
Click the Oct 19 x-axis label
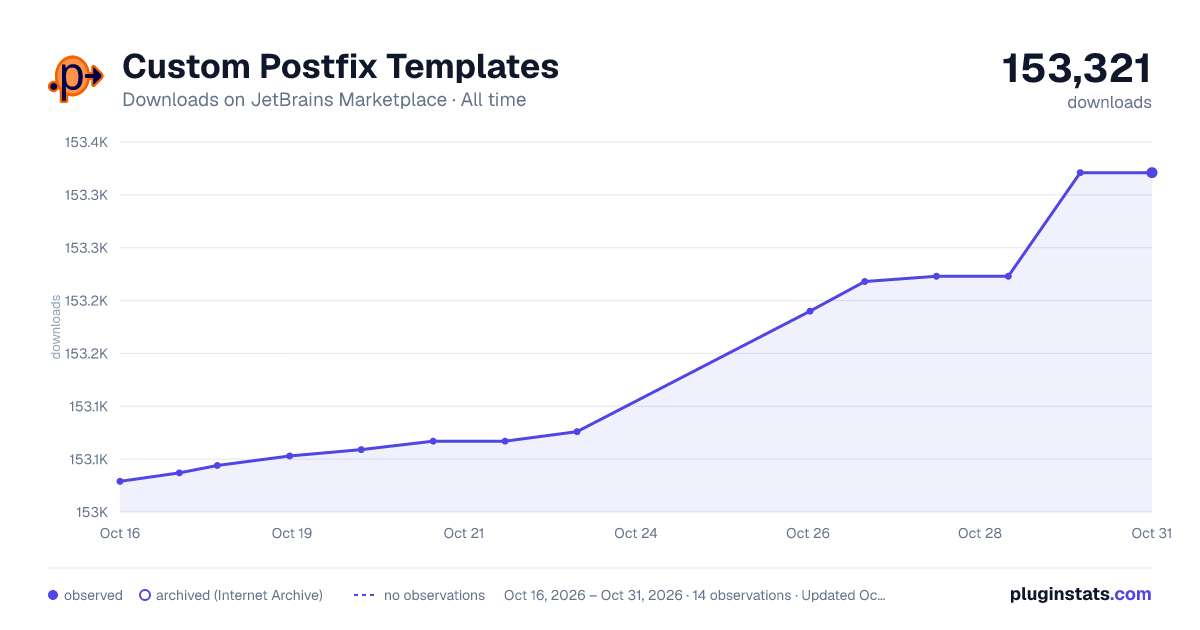pyautogui.click(x=292, y=533)
